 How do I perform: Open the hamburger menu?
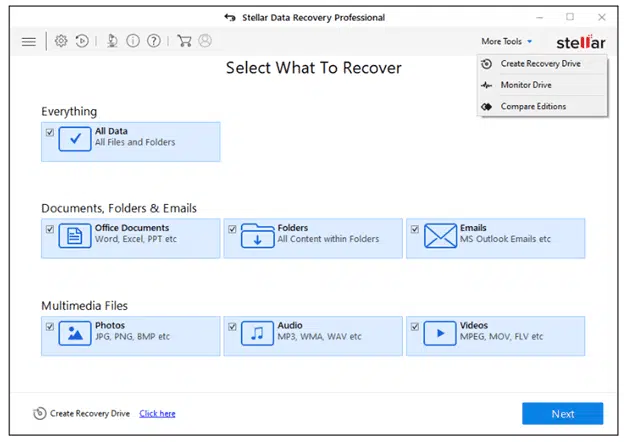tap(28, 41)
